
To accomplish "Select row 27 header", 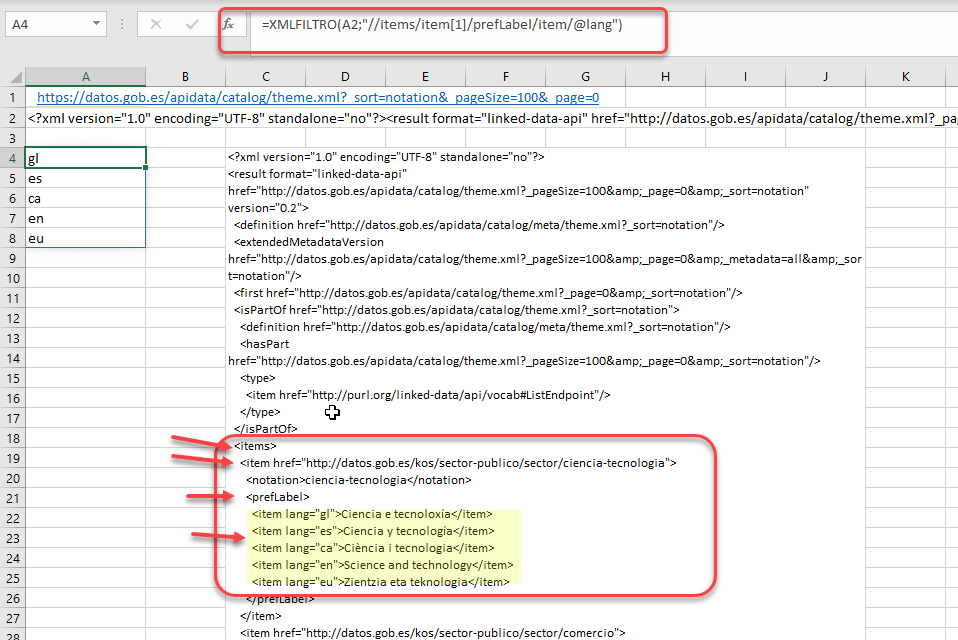I will pos(12,619).
